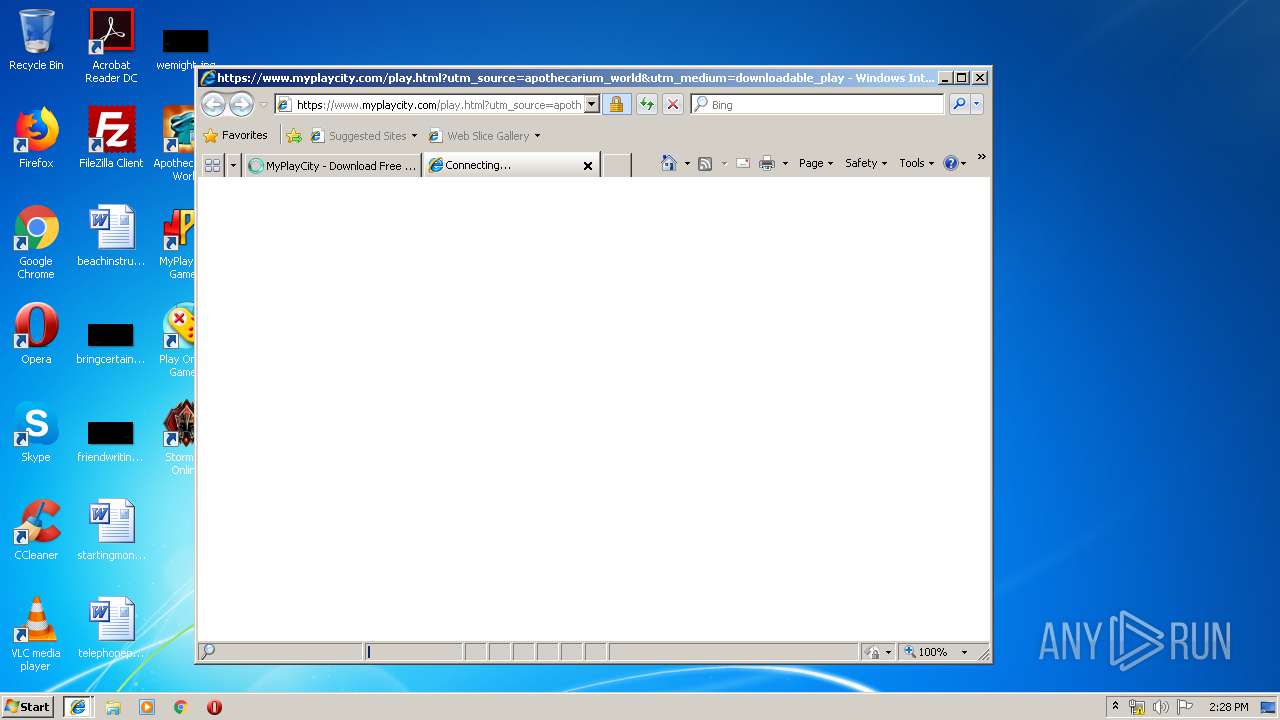Open the Windows Media Player taskbar icon
Screen dimensions: 1280x720
[147, 707]
